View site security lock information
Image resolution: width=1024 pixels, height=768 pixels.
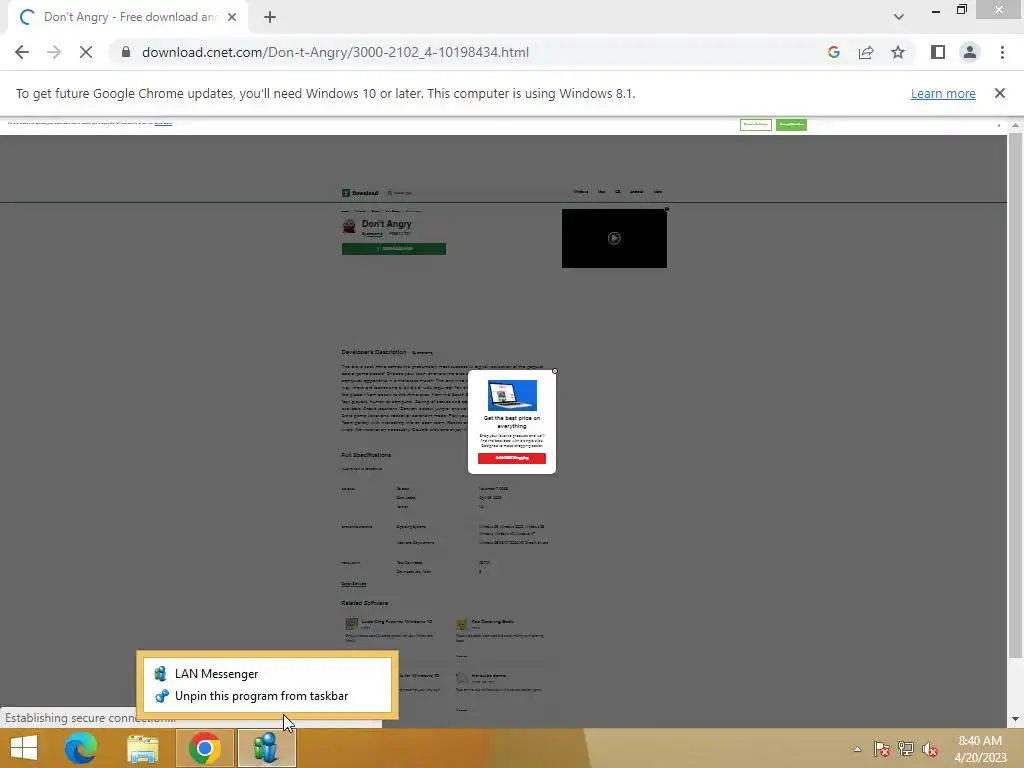point(126,52)
